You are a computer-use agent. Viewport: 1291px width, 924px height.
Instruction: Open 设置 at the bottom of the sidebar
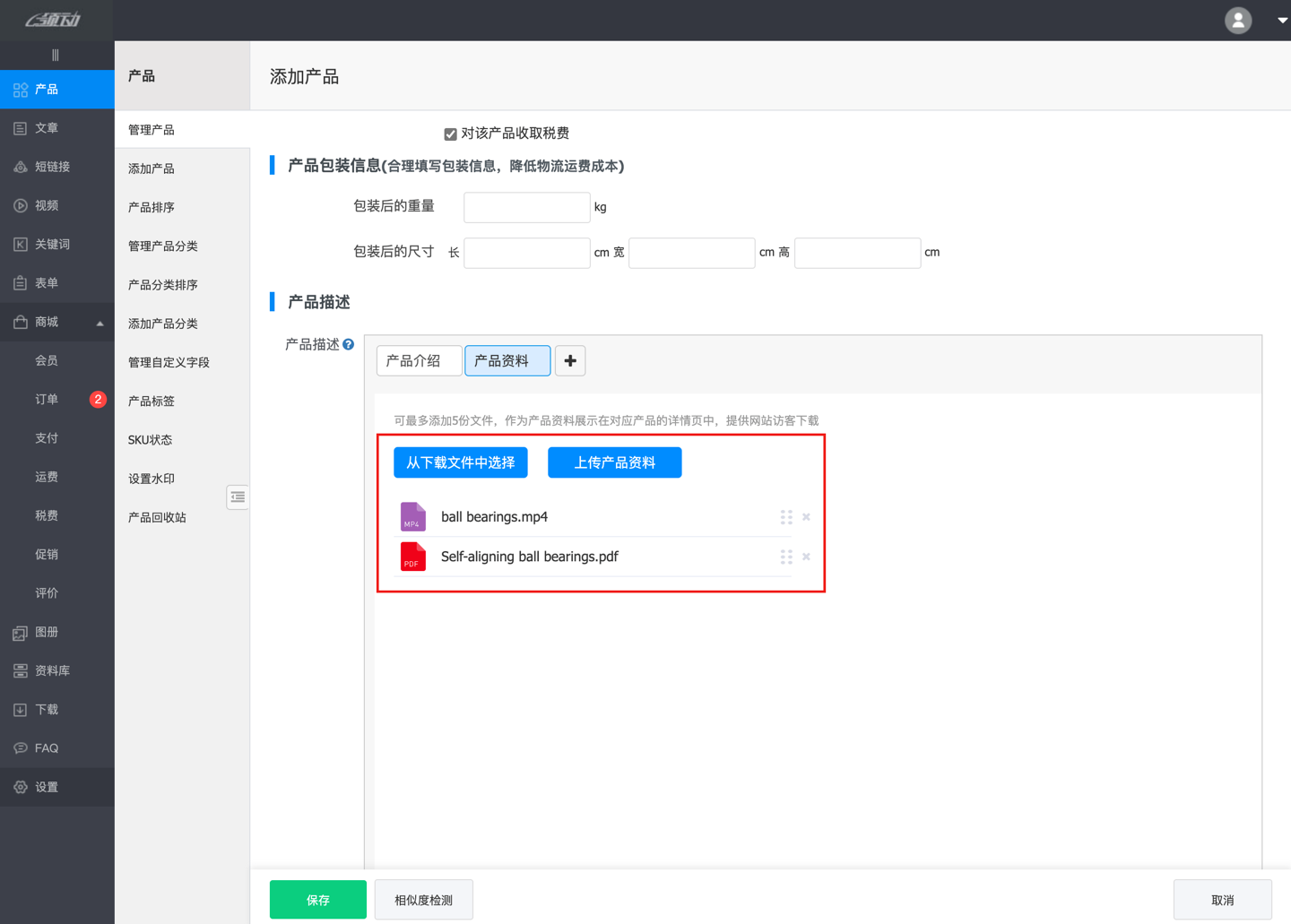tap(46, 786)
